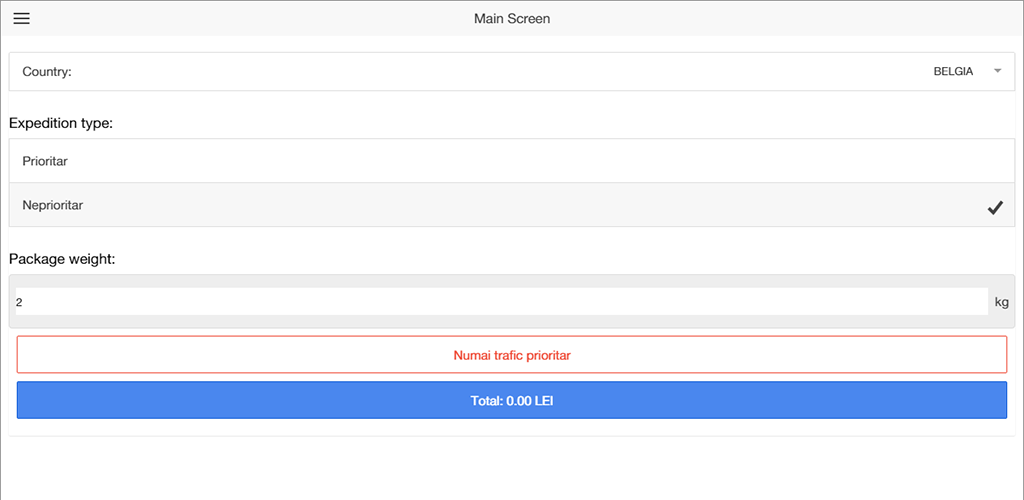The height and width of the screenshot is (500, 1024).
Task: Select the Prioritar expedition type
Action: pos(45,160)
